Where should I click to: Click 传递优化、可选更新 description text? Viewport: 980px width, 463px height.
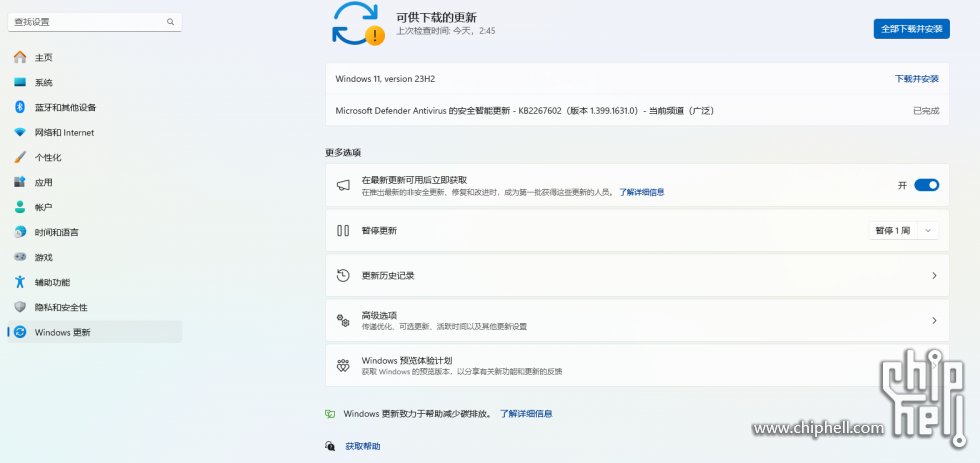[x=444, y=327]
